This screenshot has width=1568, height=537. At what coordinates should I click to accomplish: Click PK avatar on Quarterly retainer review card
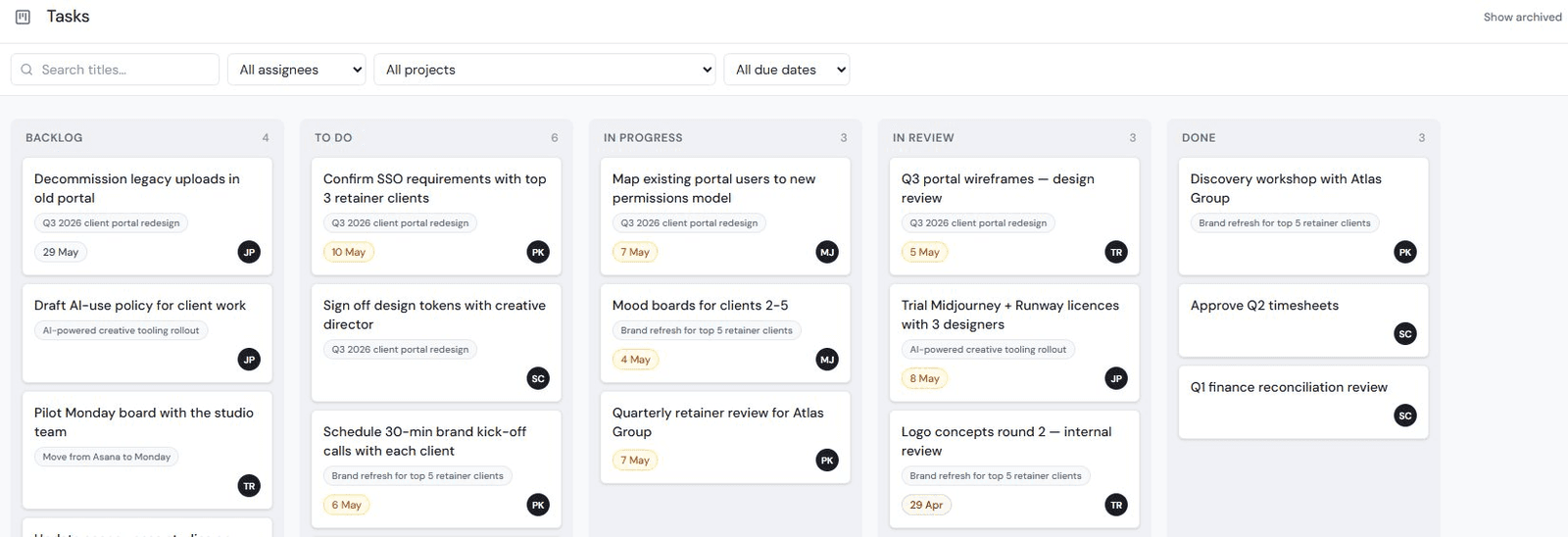827,460
